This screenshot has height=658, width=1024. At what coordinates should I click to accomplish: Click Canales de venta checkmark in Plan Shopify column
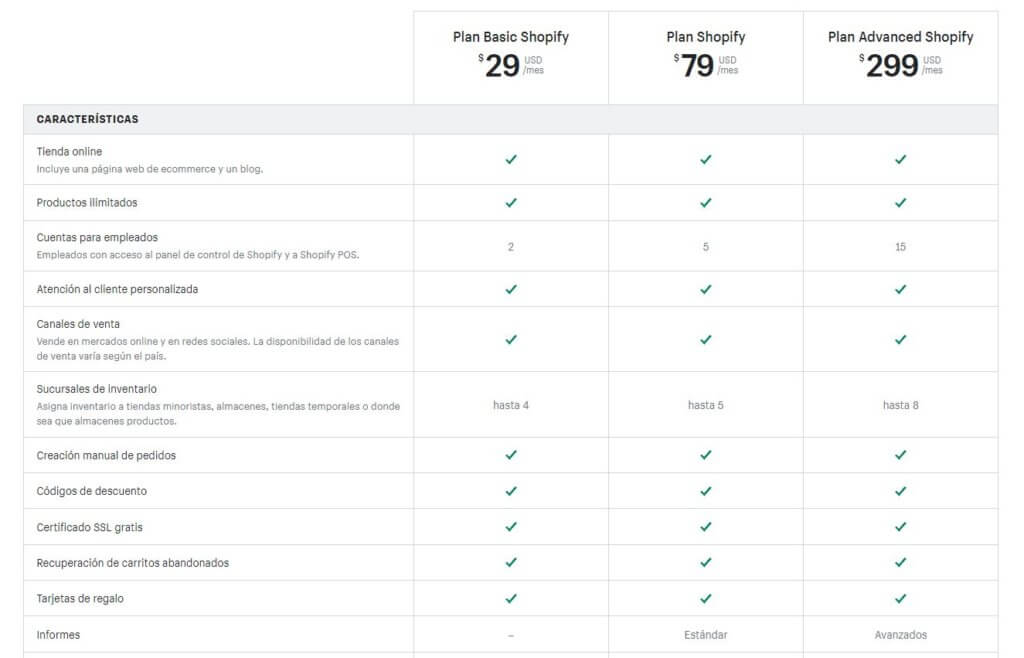pyautogui.click(x=705, y=339)
